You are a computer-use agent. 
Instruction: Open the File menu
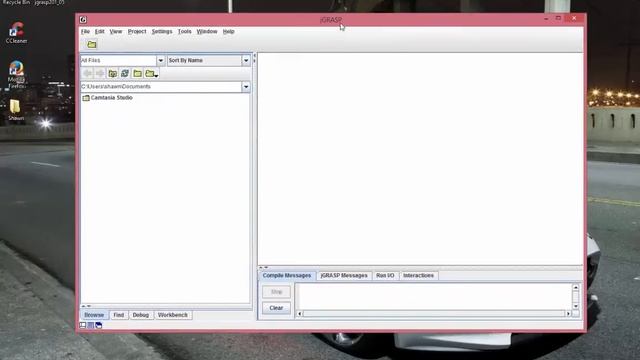(85, 31)
